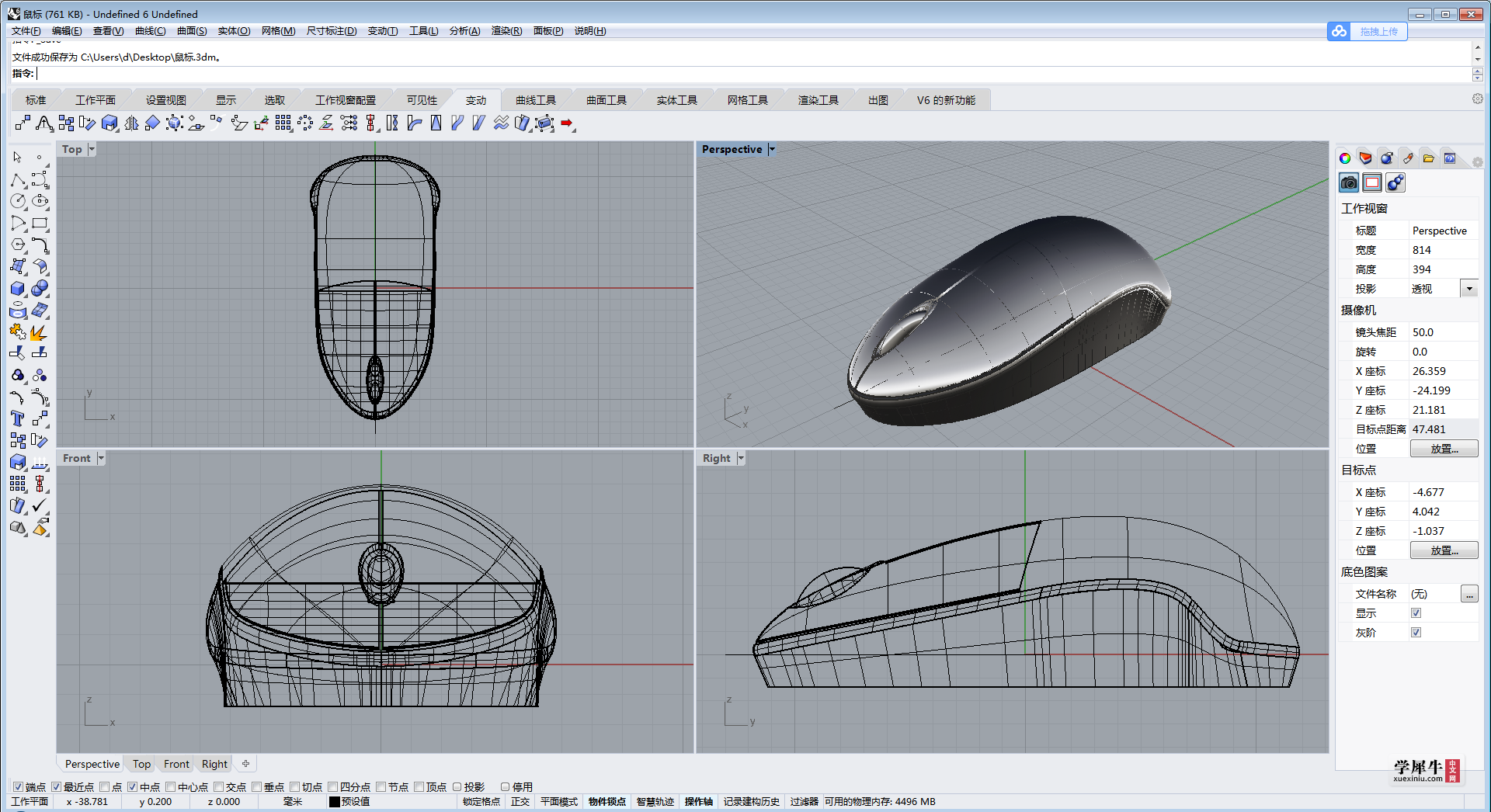
Task: Switch to the V6 的新功能 tab
Action: click(946, 100)
